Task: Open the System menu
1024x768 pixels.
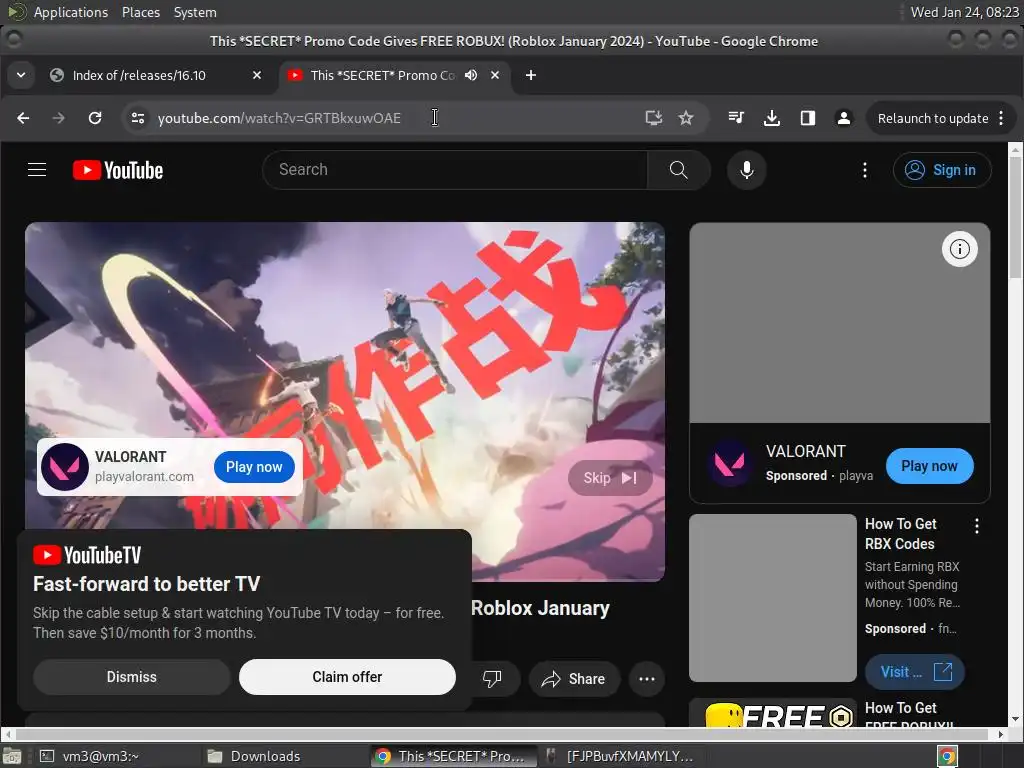Action: click(195, 12)
